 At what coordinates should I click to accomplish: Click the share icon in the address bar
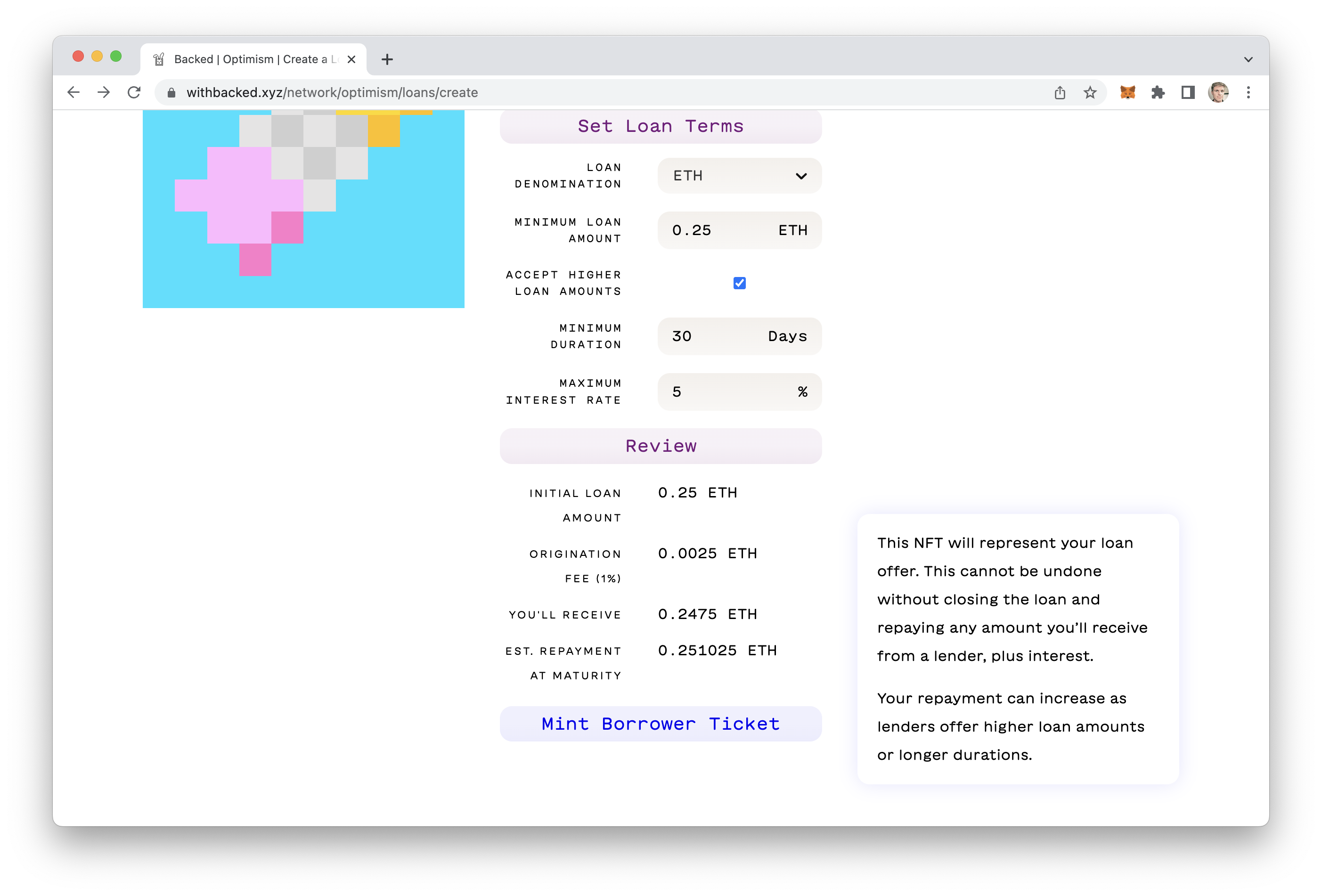pos(1060,93)
